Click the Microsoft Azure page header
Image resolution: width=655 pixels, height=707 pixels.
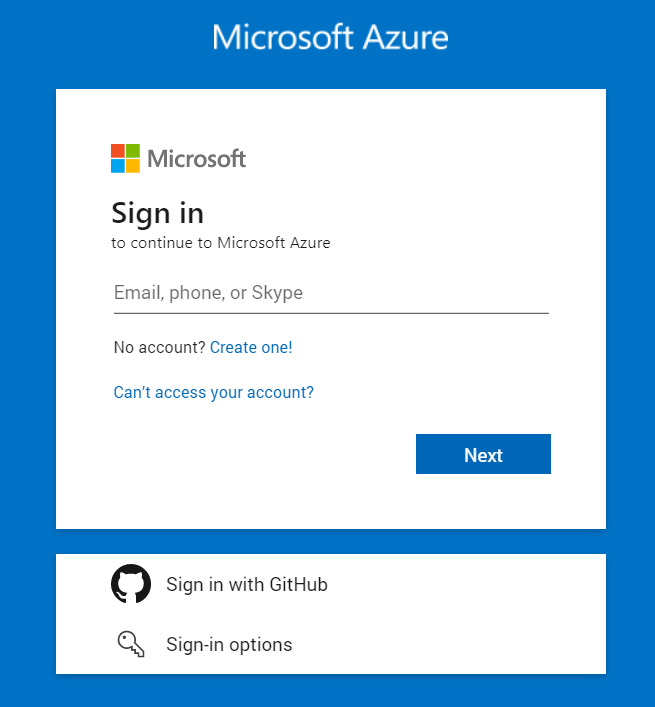330,37
